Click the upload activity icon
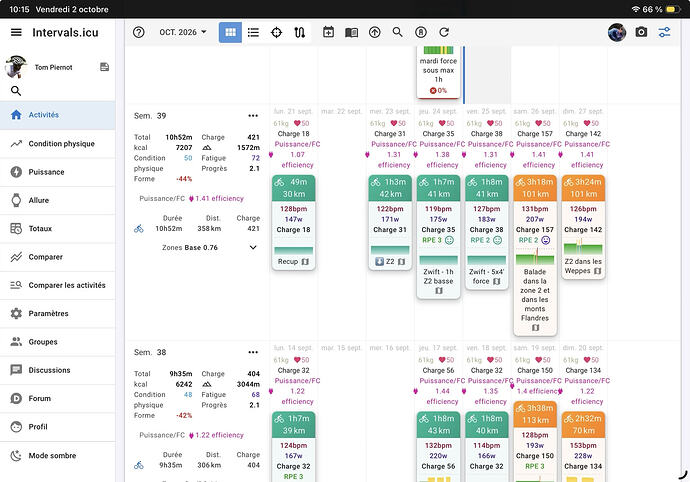 [x=374, y=32]
